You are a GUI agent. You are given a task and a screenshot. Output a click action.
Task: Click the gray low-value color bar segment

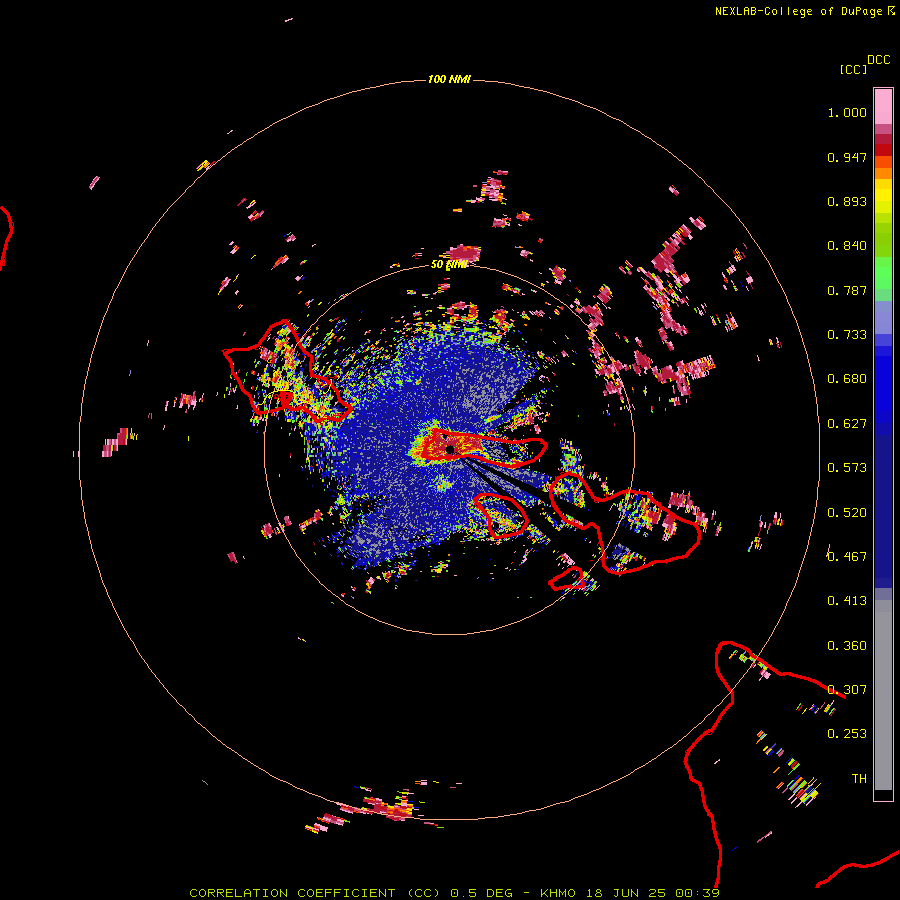pos(883,695)
